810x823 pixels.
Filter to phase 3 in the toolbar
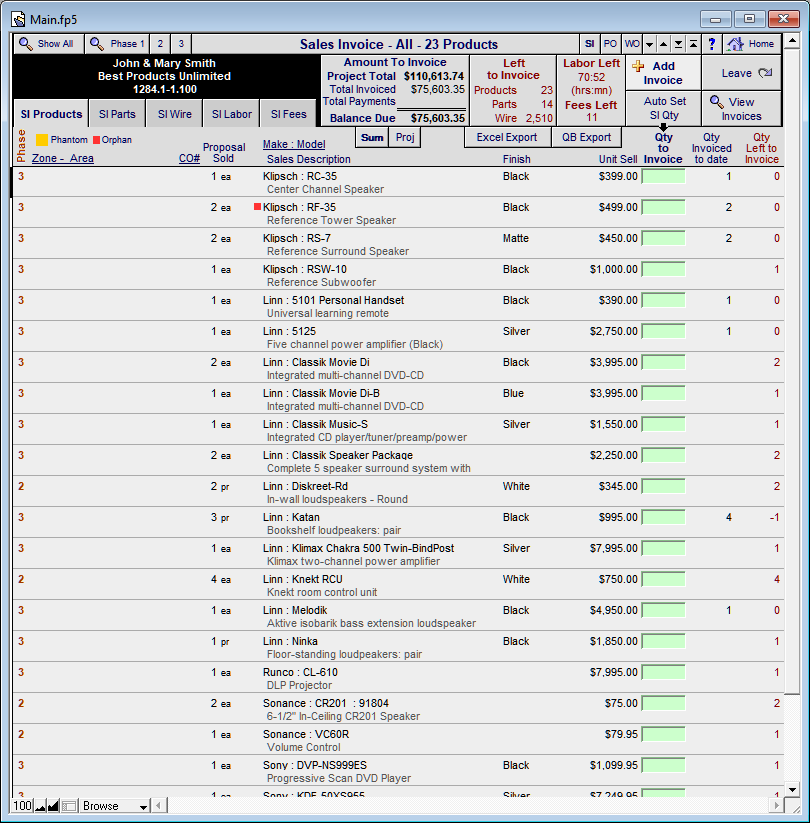click(181, 44)
